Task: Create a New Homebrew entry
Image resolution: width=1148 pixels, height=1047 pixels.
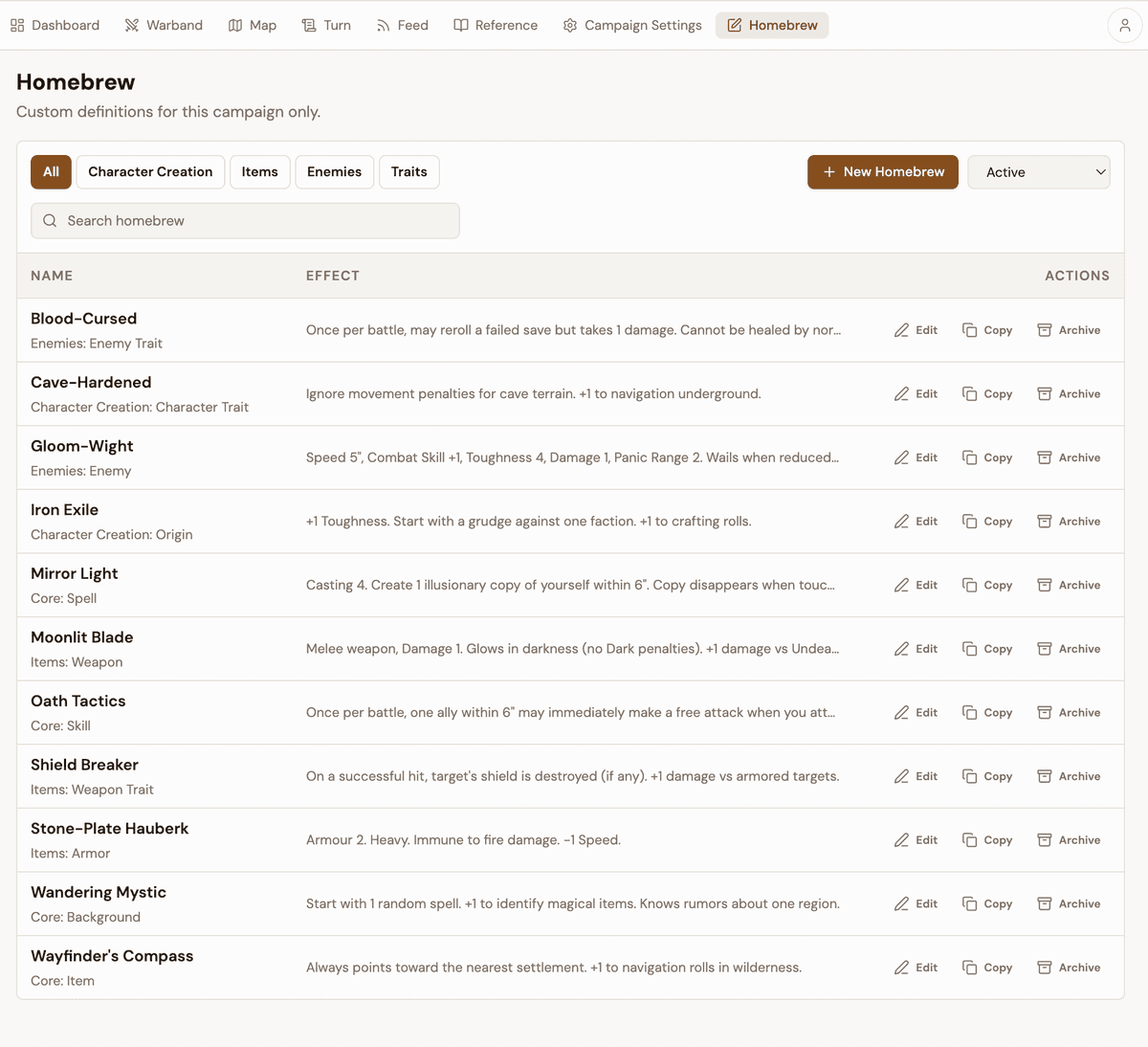Action: click(x=883, y=172)
